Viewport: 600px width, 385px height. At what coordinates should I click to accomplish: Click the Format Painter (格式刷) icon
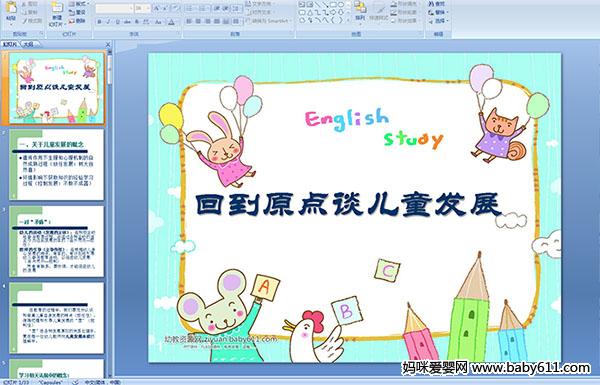point(31,21)
